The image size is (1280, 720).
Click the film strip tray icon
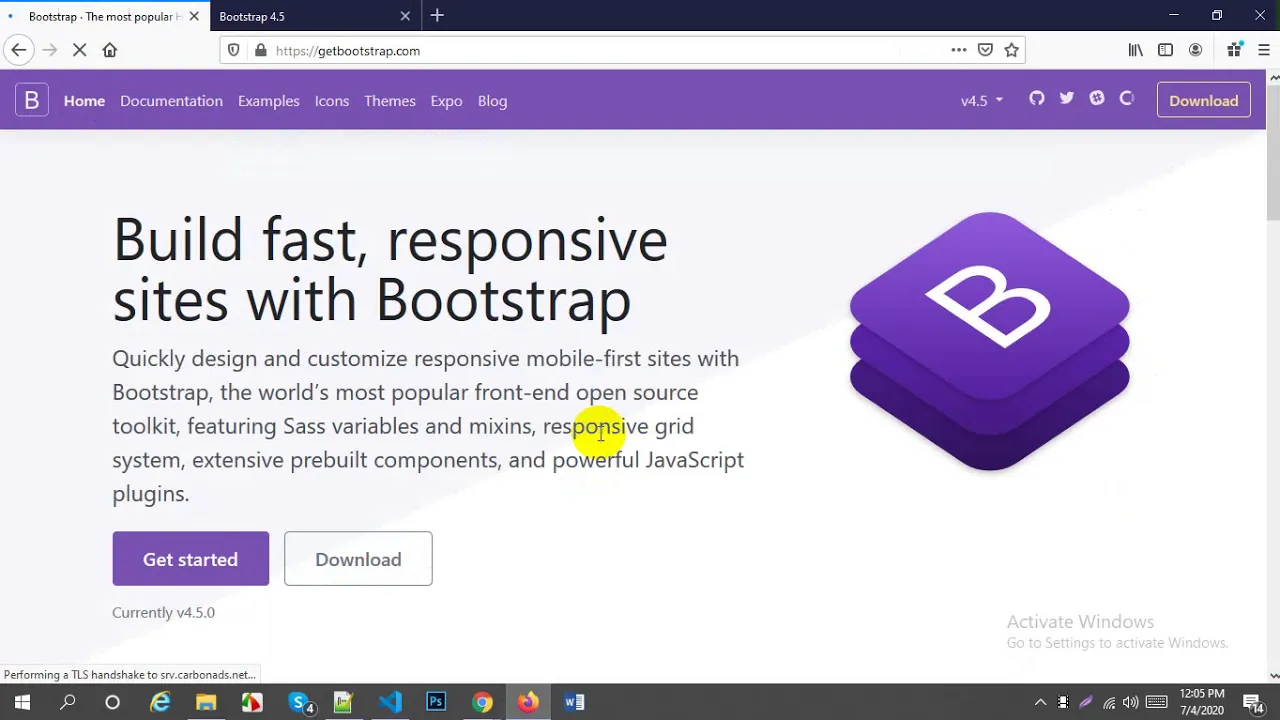1063,702
